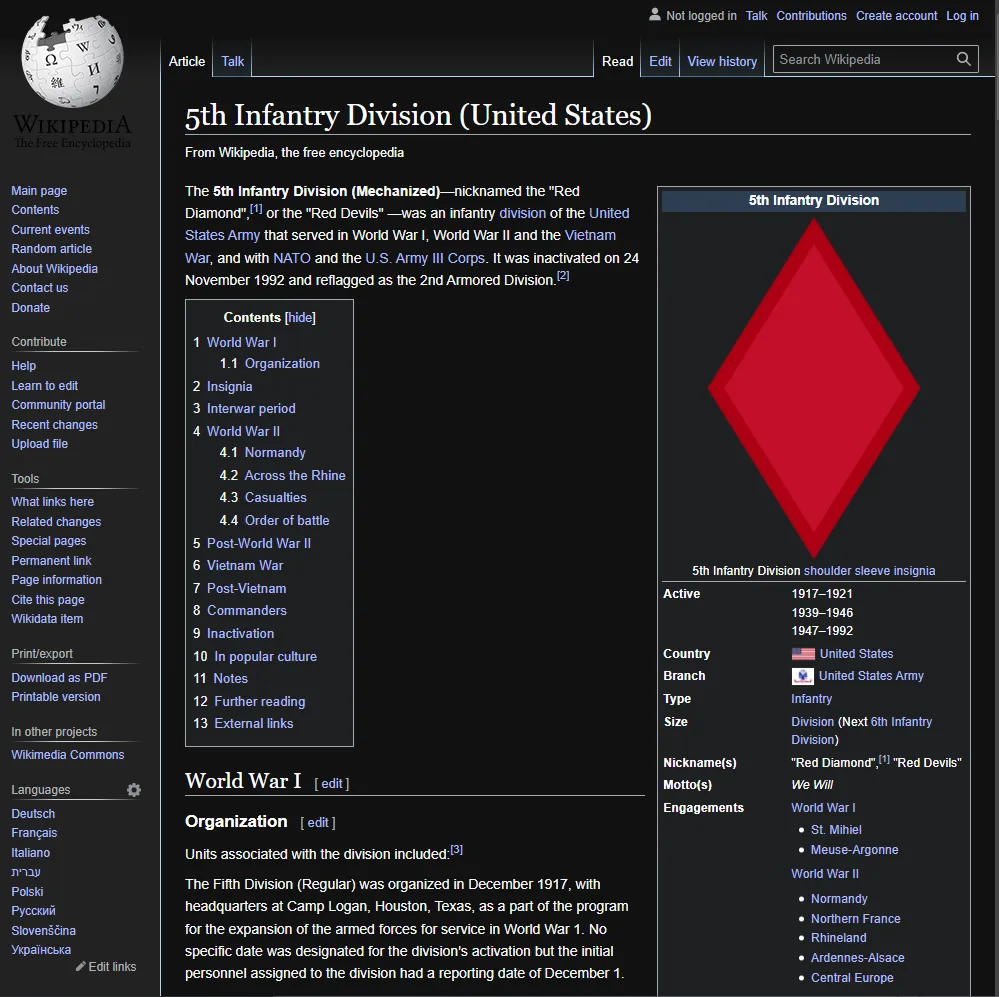
Task: Click the United States flag icon
Action: [803, 654]
